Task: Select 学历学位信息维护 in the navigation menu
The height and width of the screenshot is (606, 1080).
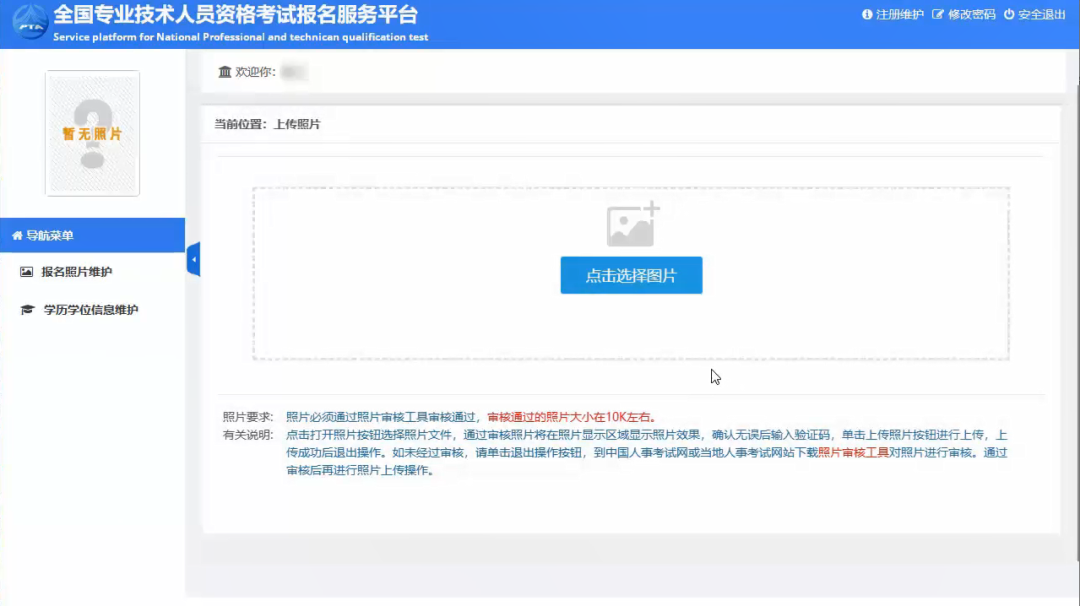Action: point(90,310)
